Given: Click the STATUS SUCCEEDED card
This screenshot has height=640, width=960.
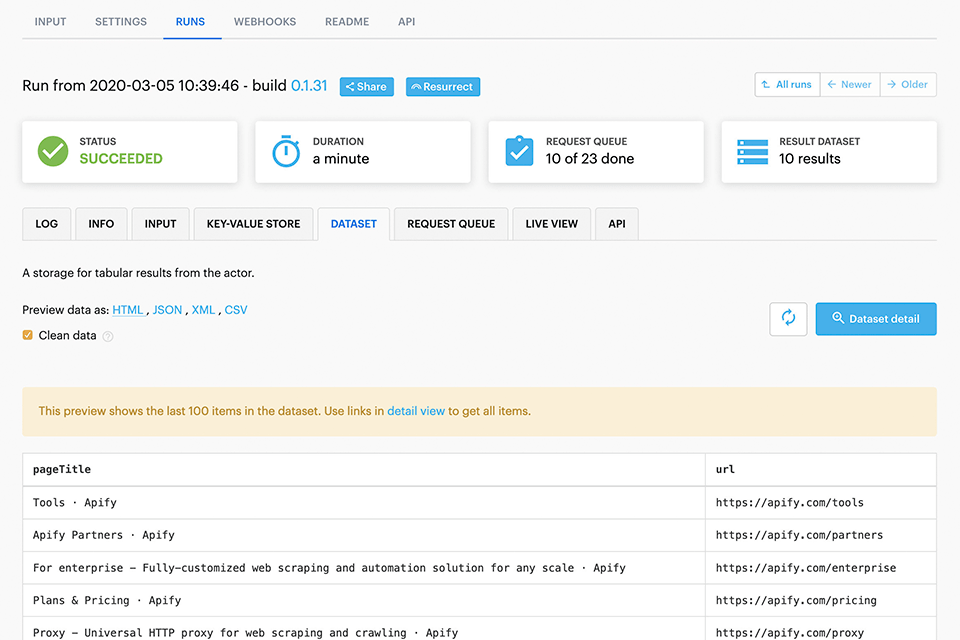Looking at the screenshot, I should (x=130, y=152).
